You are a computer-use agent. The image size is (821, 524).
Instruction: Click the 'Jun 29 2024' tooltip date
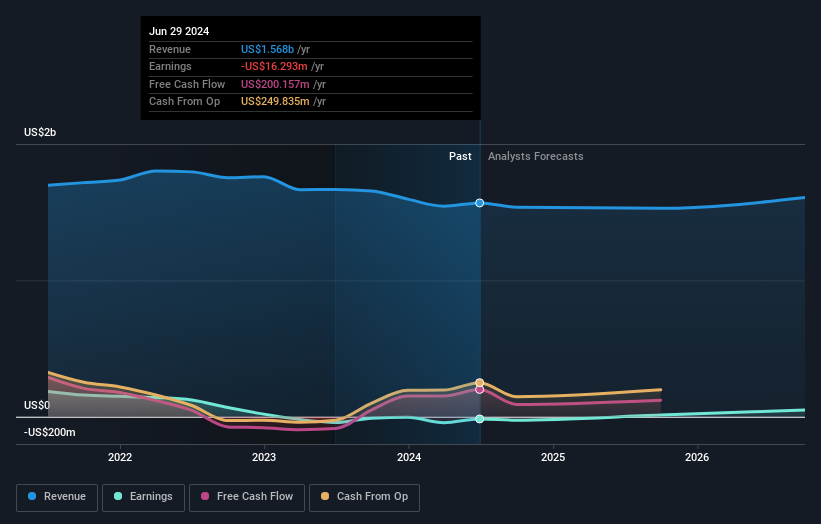(179, 31)
